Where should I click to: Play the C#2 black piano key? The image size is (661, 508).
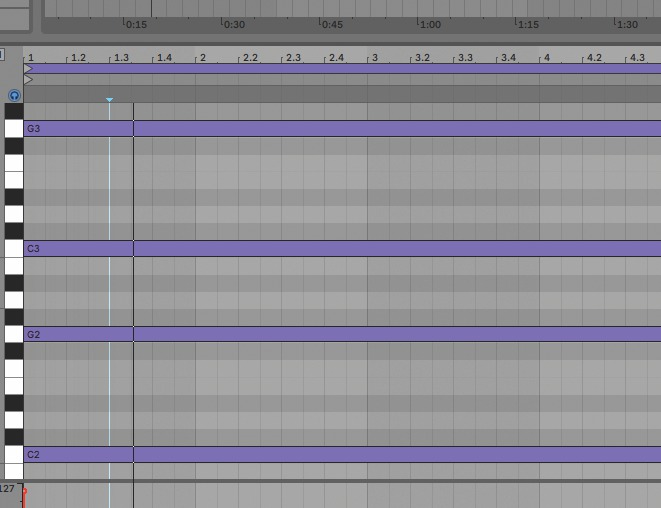click(14, 438)
